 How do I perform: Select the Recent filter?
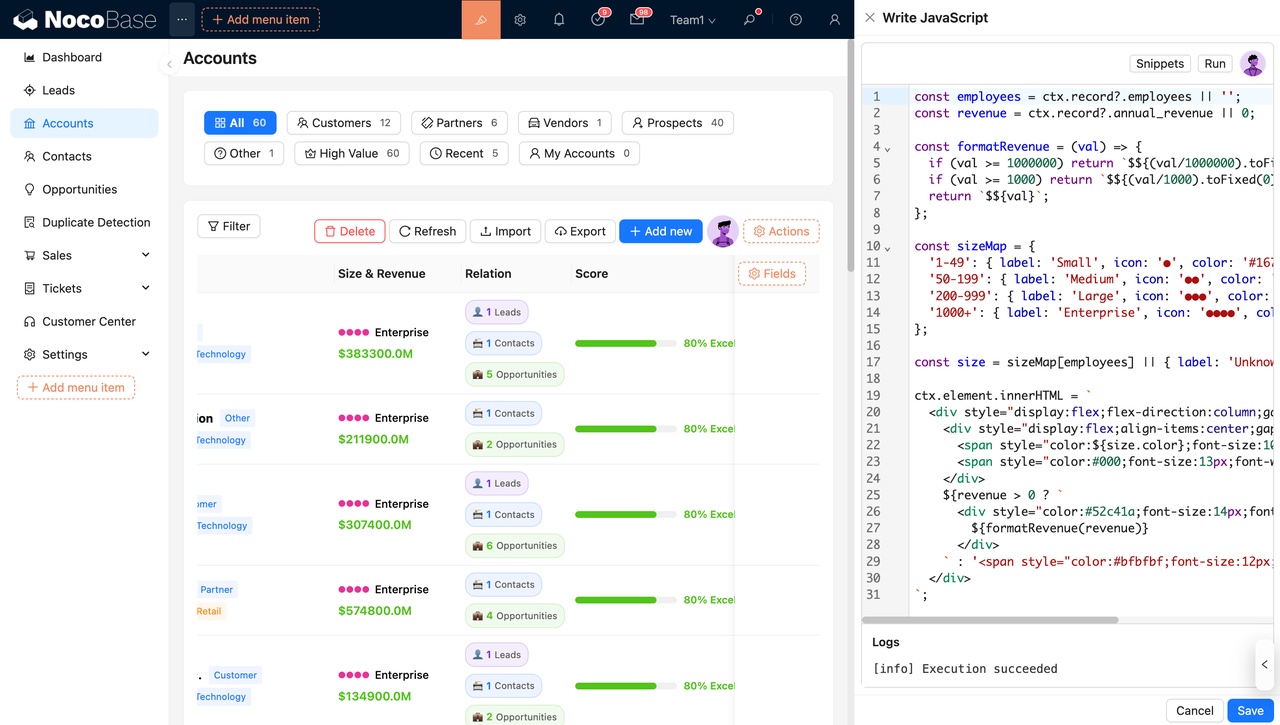pyautogui.click(x=464, y=153)
